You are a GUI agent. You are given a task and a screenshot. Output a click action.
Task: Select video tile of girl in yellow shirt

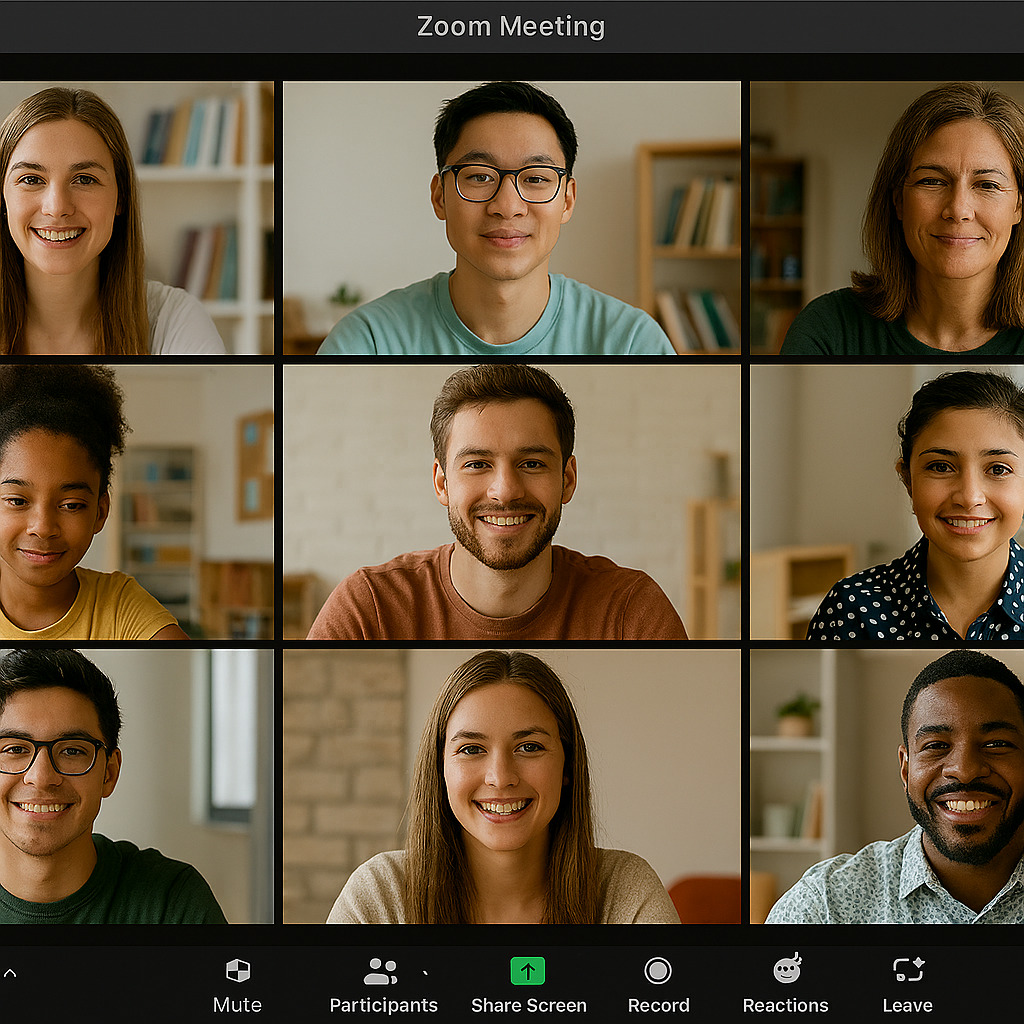pyautogui.click(x=136, y=502)
